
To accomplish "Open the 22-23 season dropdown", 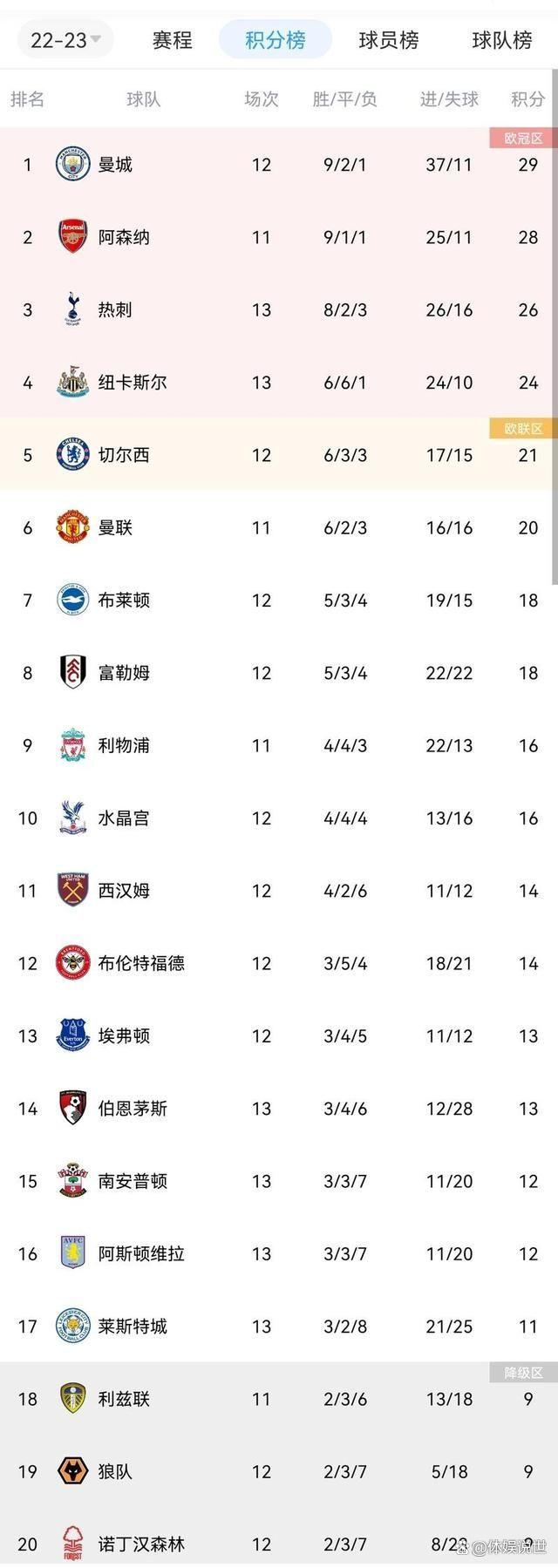I will click(65, 40).
